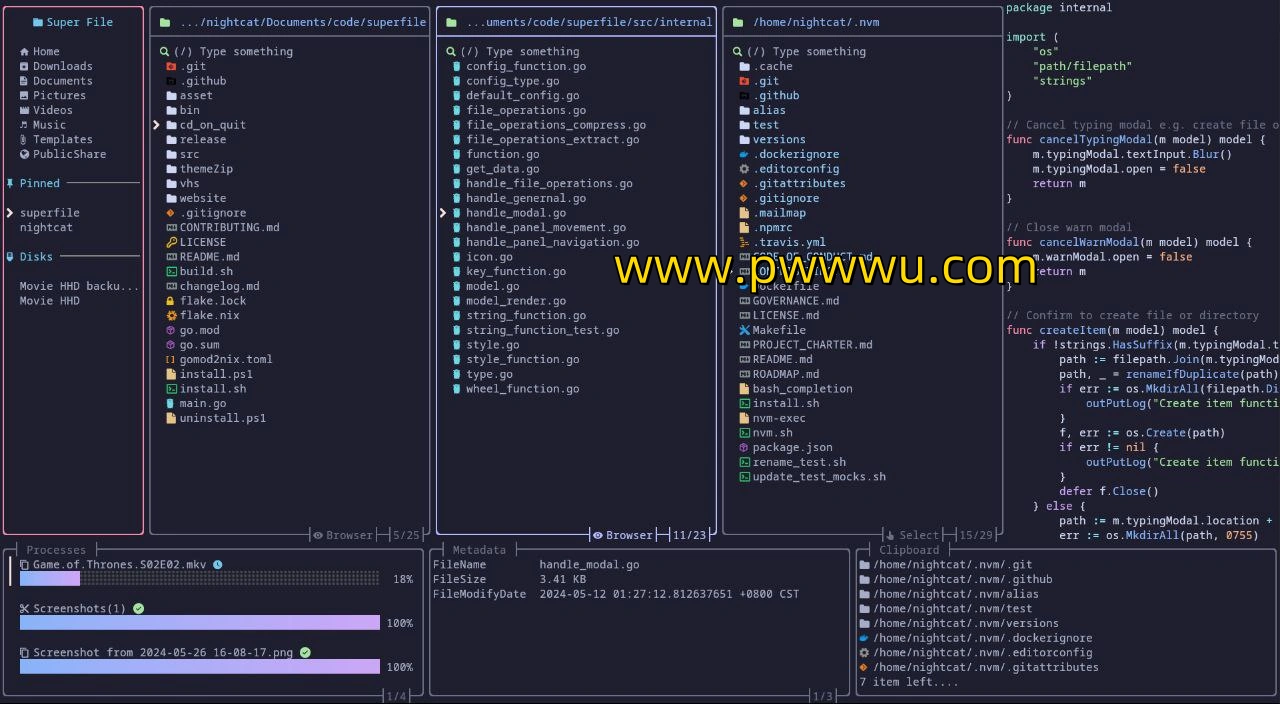The height and width of the screenshot is (704, 1280).
Task: Click the PublicShare globe icon
Action: (24, 154)
